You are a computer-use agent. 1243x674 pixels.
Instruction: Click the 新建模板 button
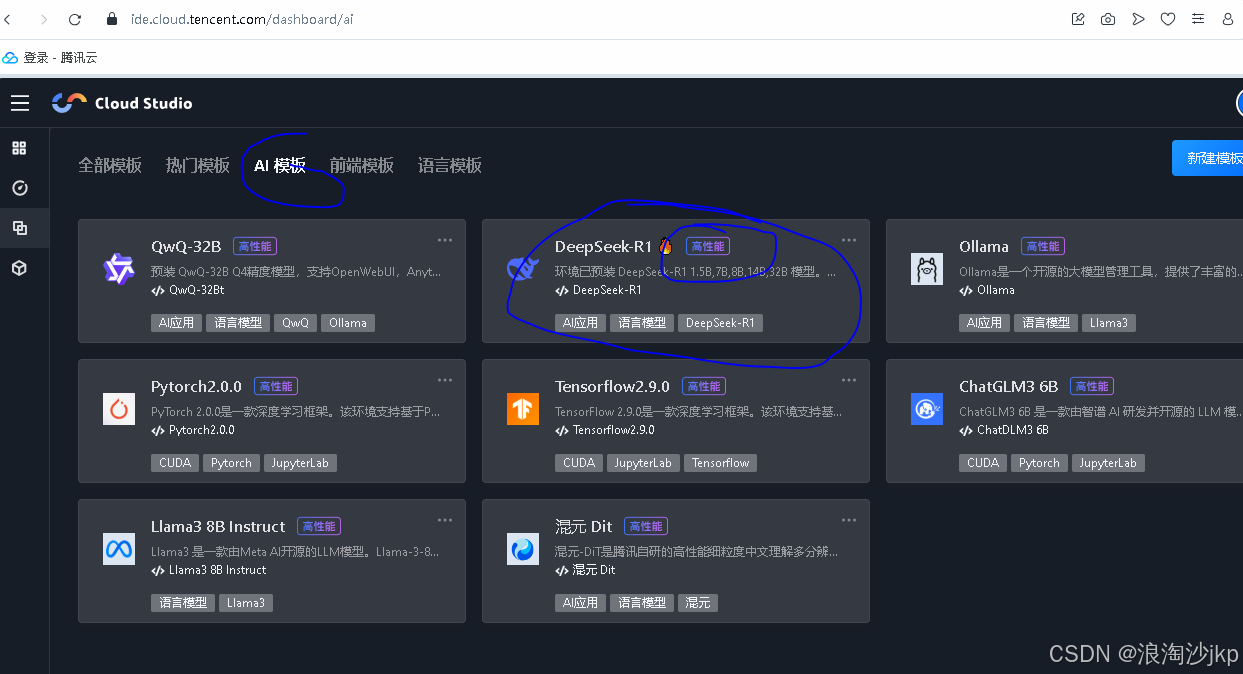[x=1208, y=158]
